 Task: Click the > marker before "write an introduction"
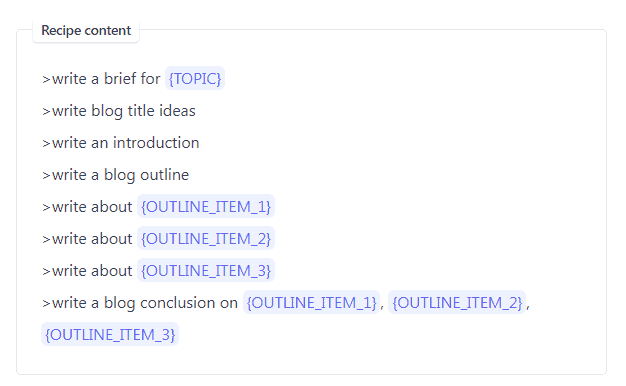tap(46, 143)
